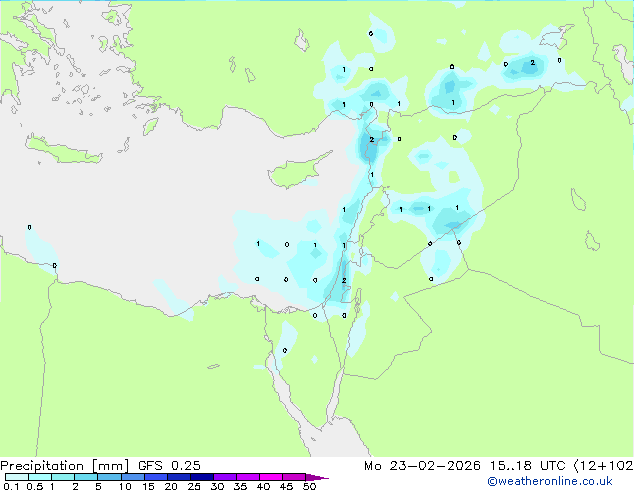Choose the 20–25 mm legend color swatch
Viewport: 634px width, 490px height.
(x=178, y=477)
